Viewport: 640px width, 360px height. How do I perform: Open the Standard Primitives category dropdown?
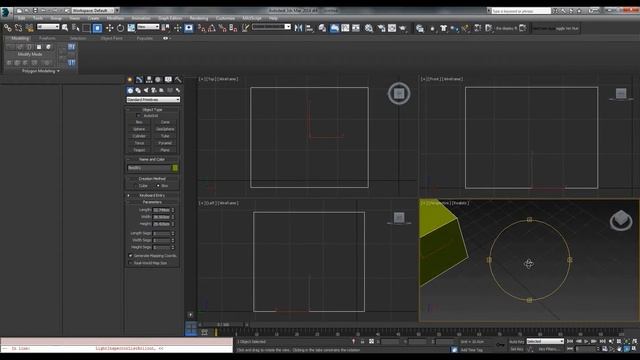[153, 100]
